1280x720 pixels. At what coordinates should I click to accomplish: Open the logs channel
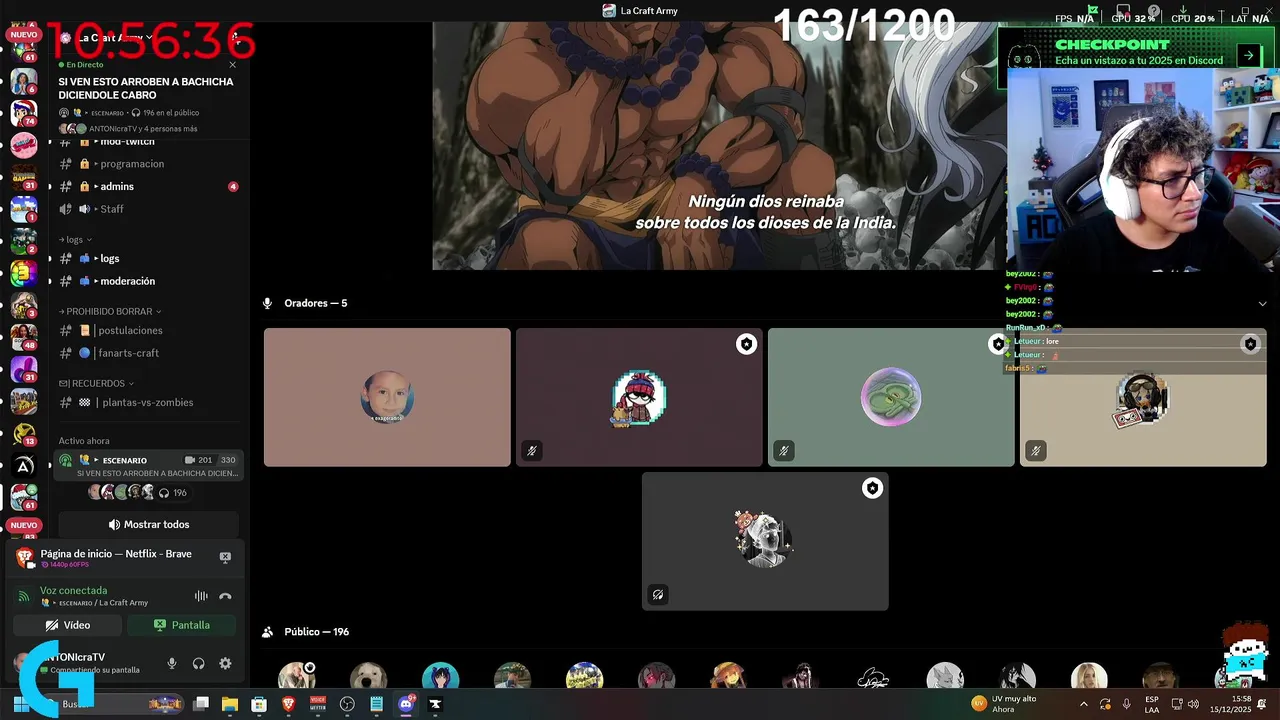pos(148,258)
